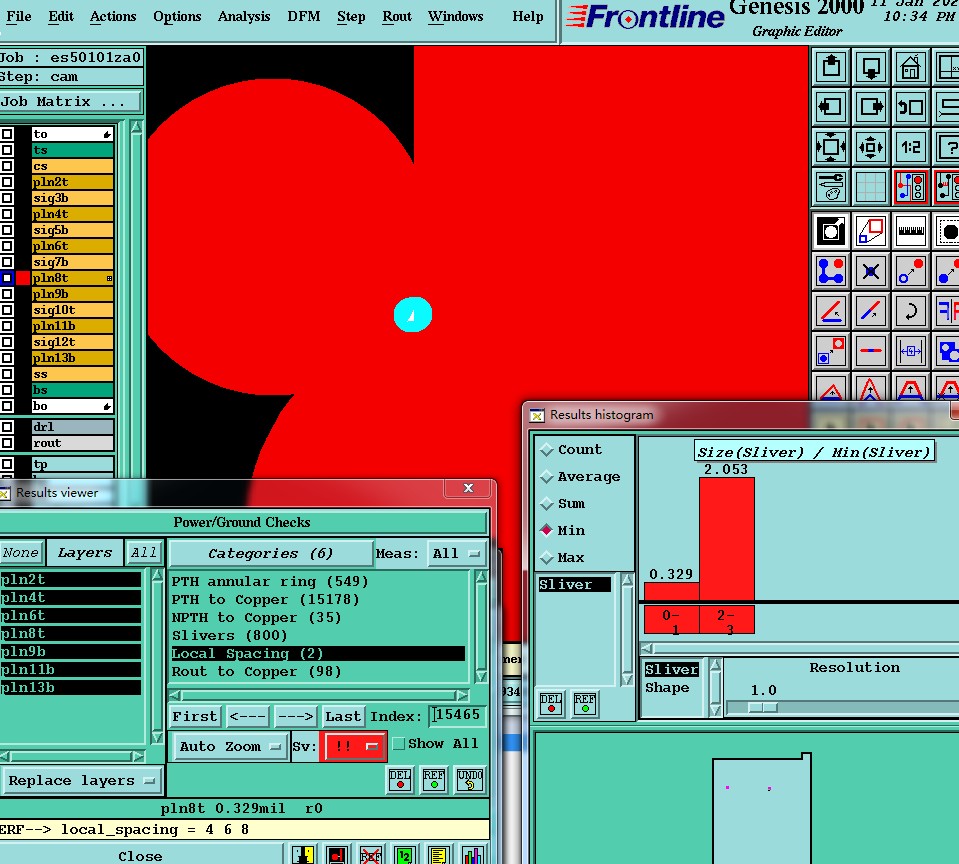Select the Average radio option
This screenshot has width=959, height=864.
click(580, 476)
